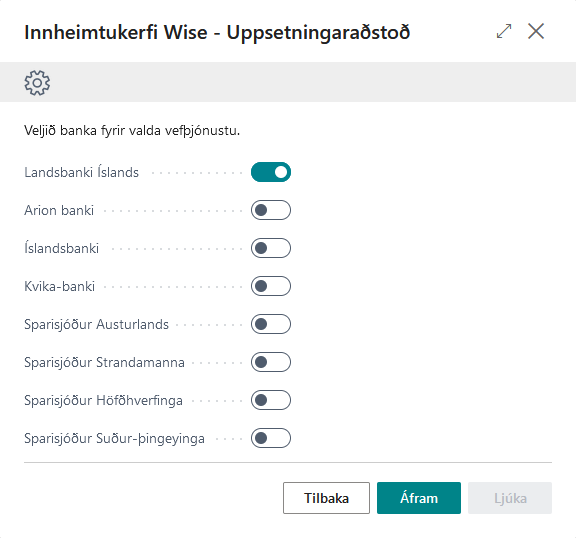Image resolution: width=576 pixels, height=538 pixels.
Task: Continue with the Áfram button
Action: [419, 498]
